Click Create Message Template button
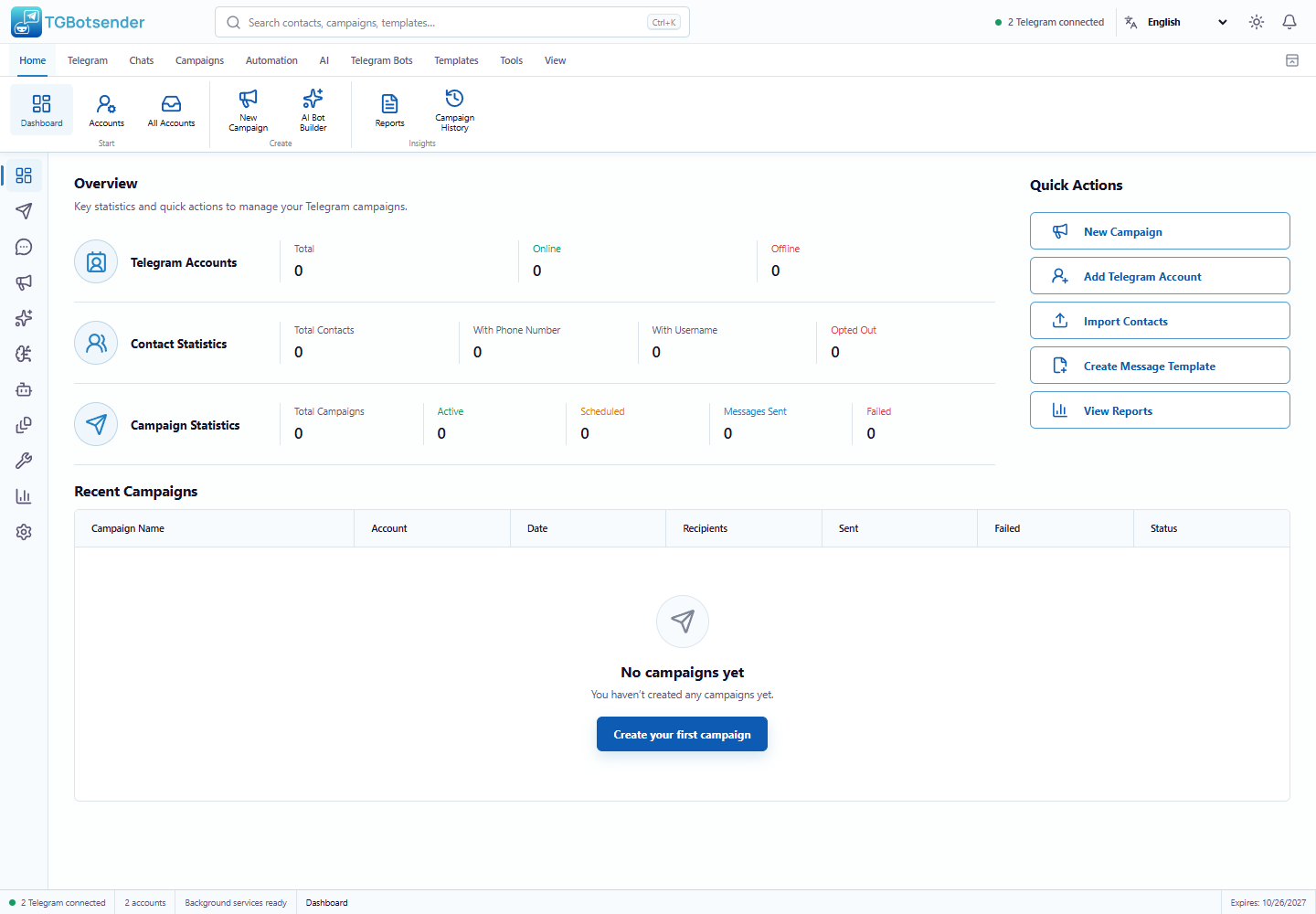This screenshot has width=1316, height=914. pos(1160,366)
